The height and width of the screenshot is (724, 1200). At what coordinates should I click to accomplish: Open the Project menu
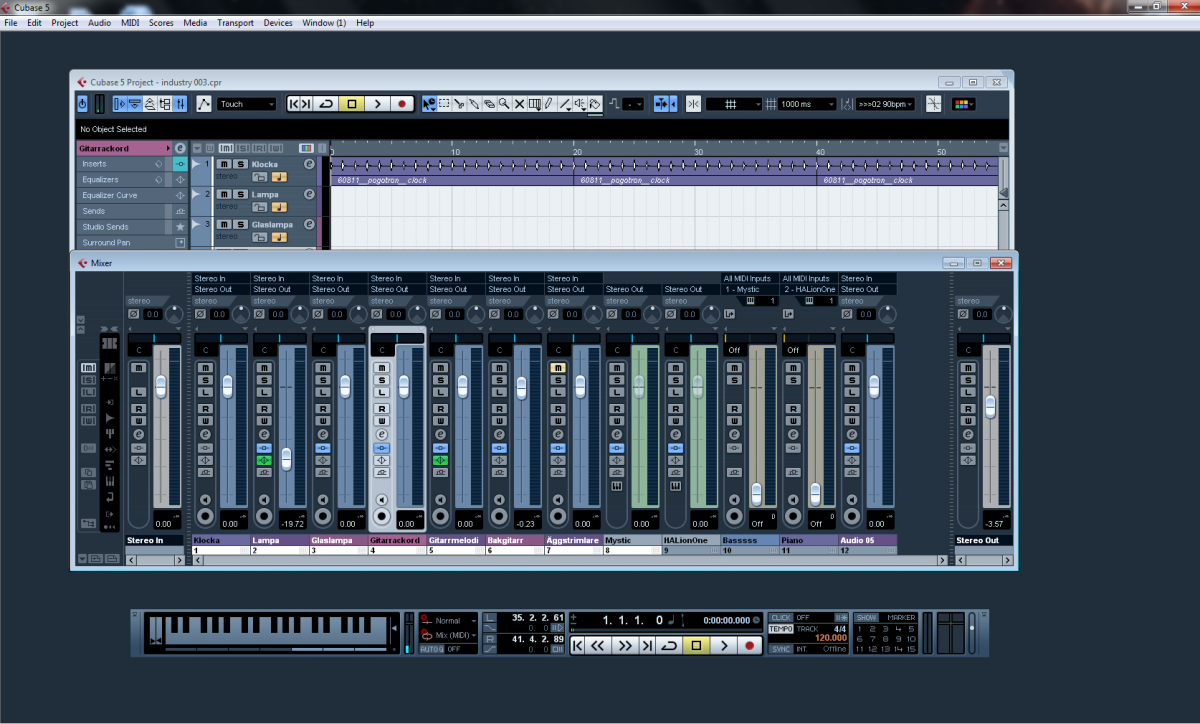[64, 23]
